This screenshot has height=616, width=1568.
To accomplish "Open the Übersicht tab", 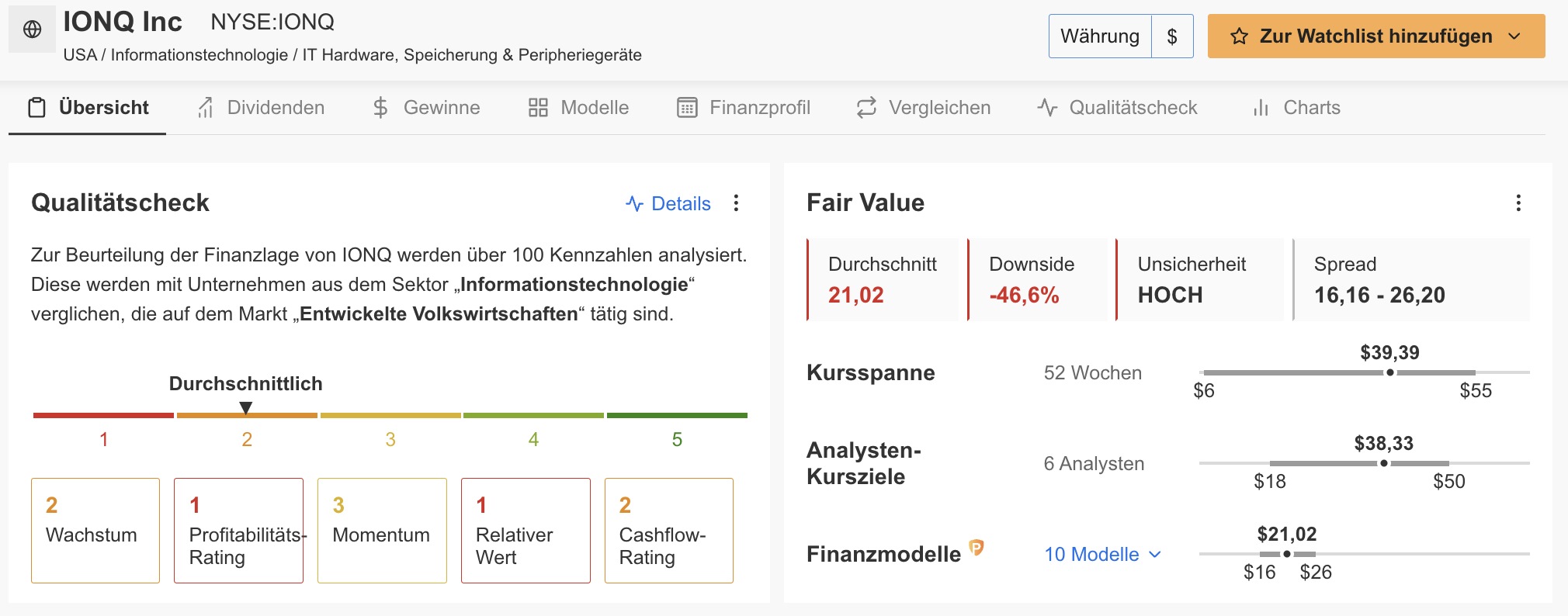I will click(x=87, y=108).
